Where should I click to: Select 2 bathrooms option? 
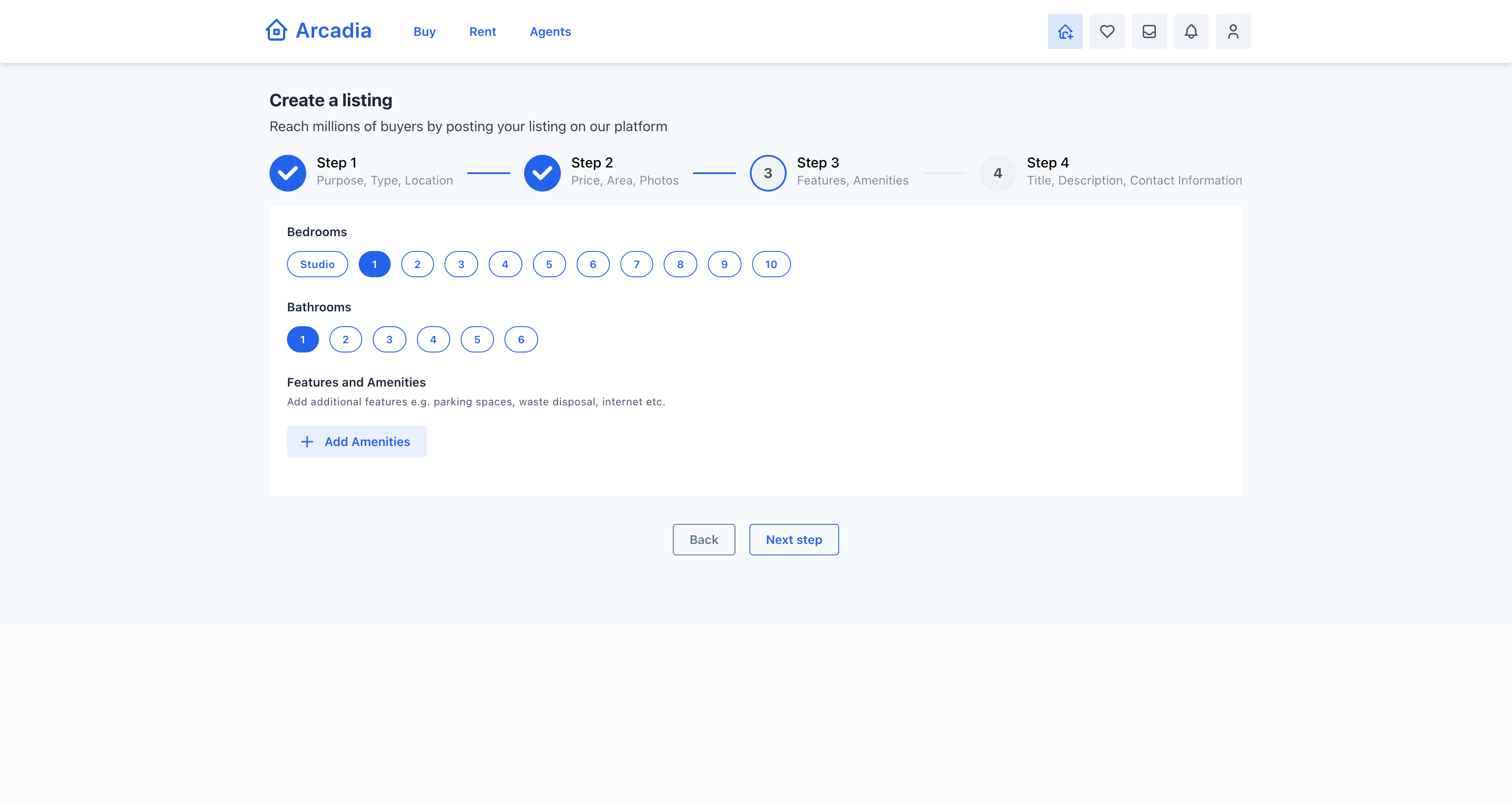click(x=345, y=340)
